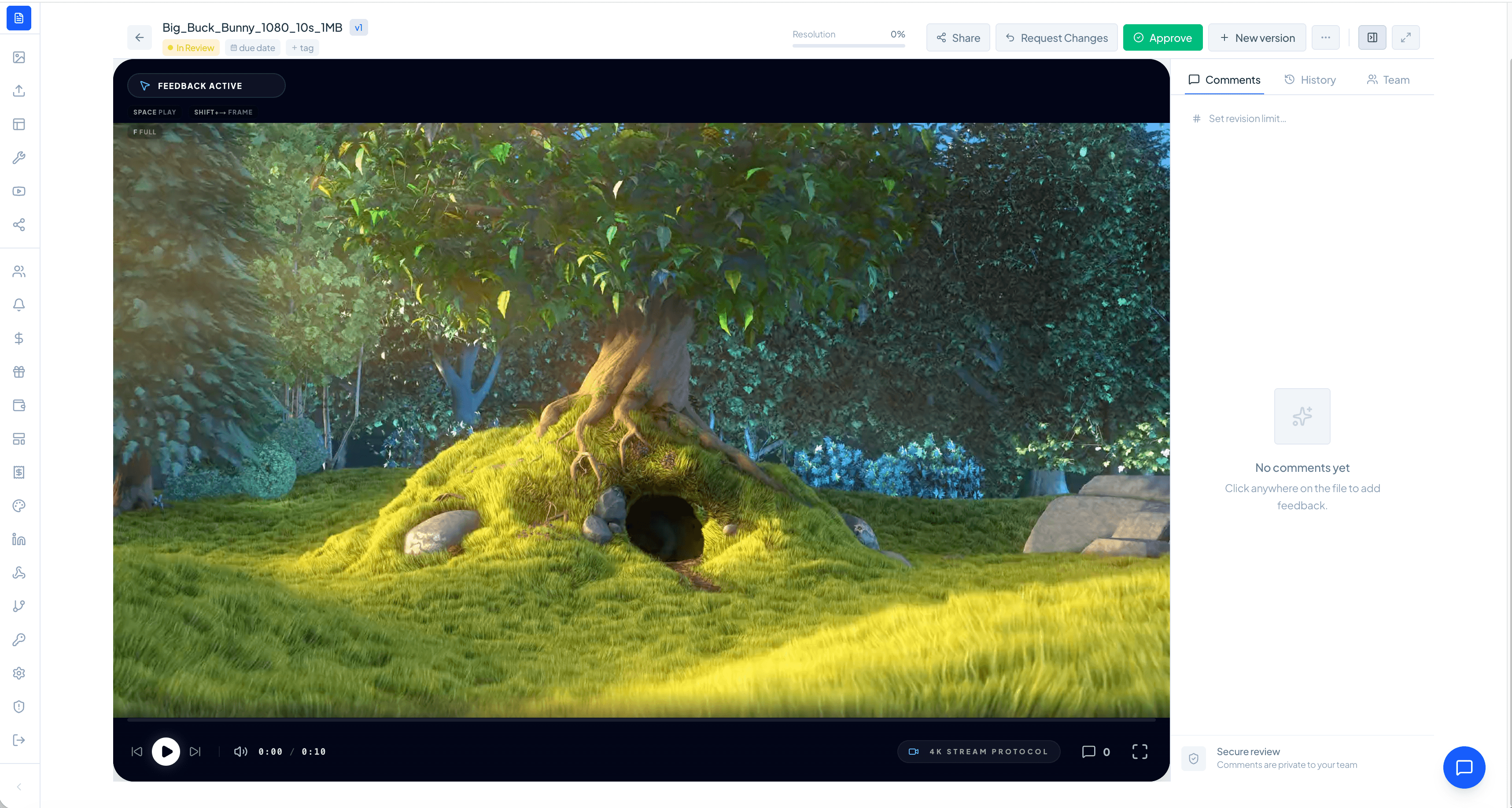Open the shield alert sidebar icon

click(19, 706)
